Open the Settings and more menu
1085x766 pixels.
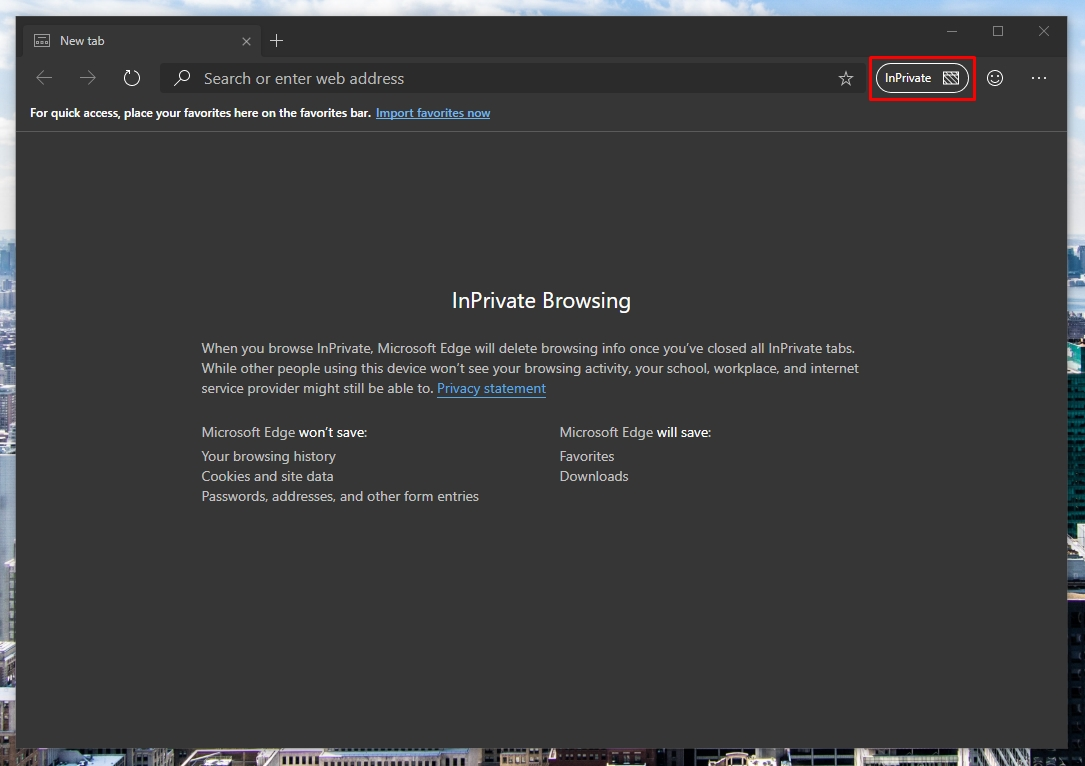tap(1039, 77)
